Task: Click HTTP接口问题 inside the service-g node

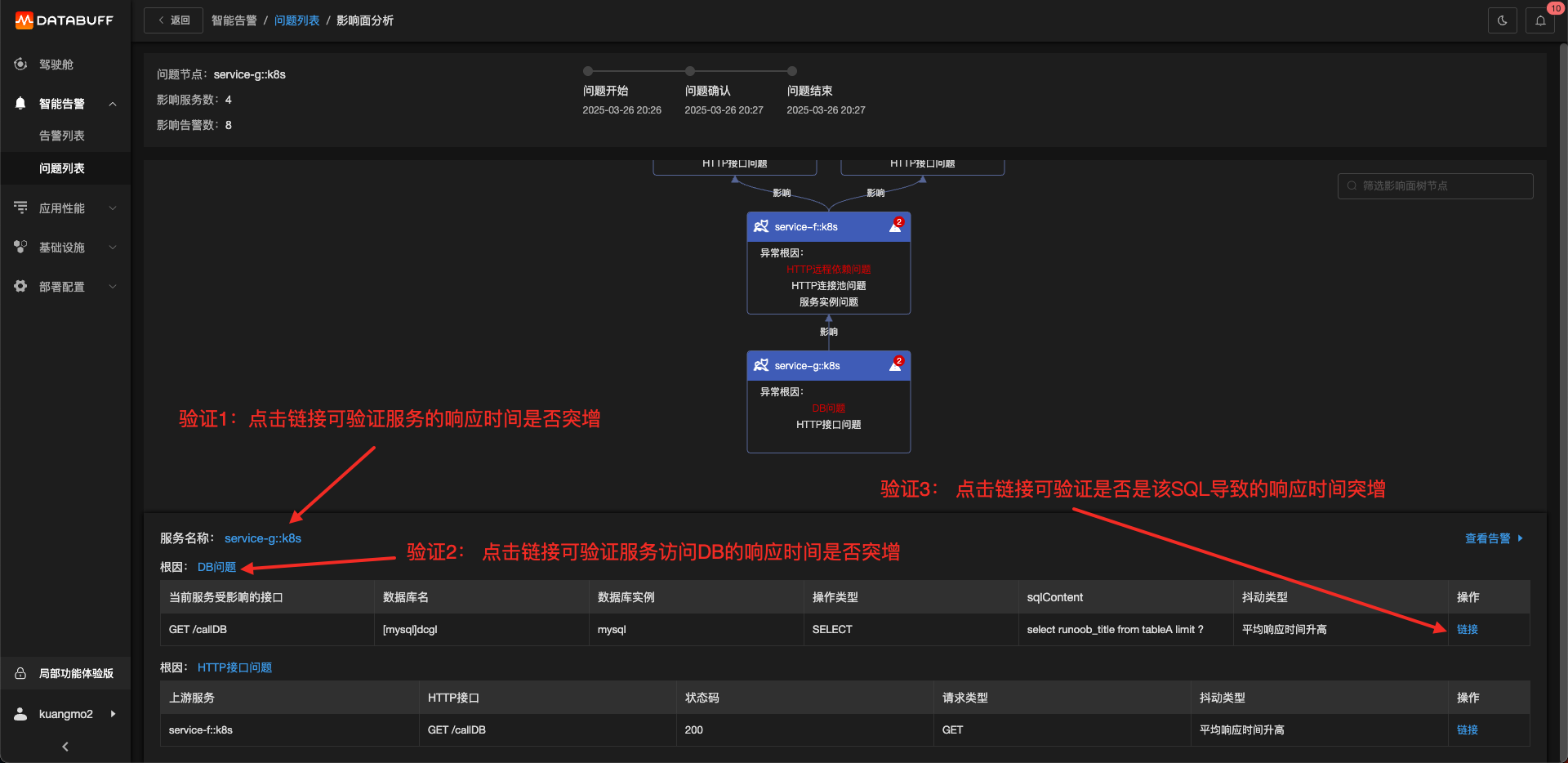Action: coord(828,424)
